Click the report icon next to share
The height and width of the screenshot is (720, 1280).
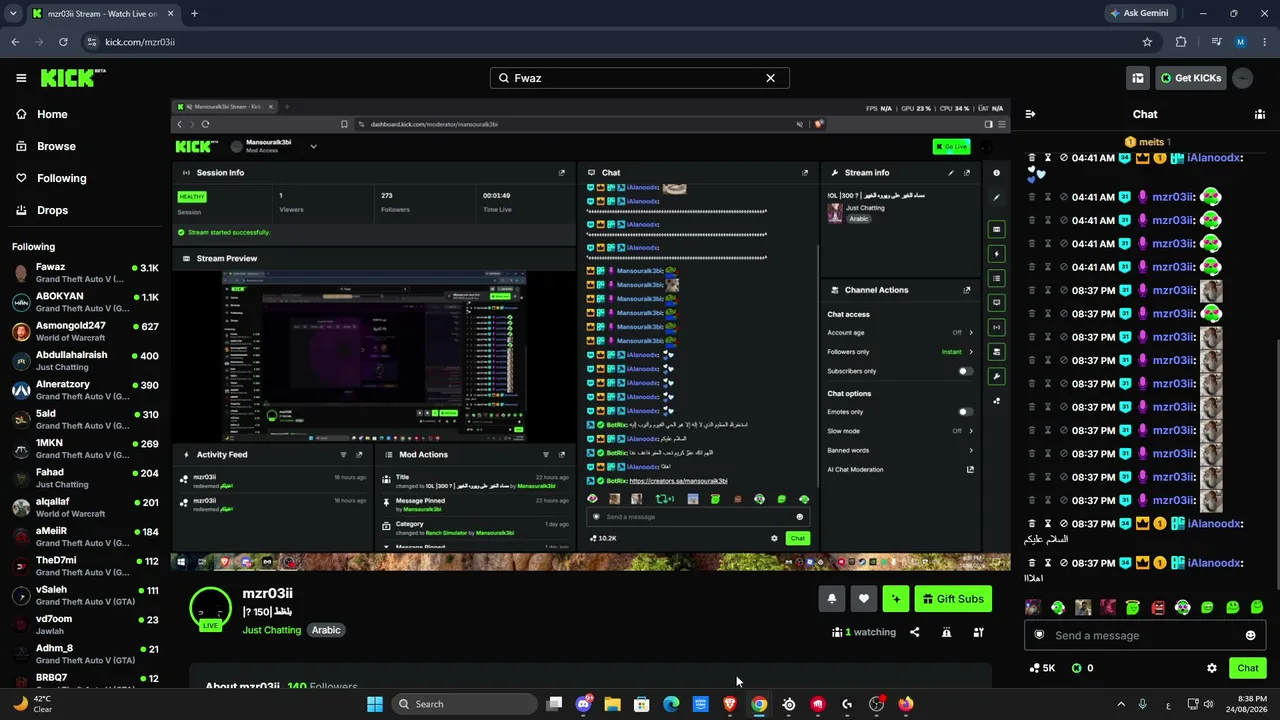pyautogui.click(x=946, y=632)
